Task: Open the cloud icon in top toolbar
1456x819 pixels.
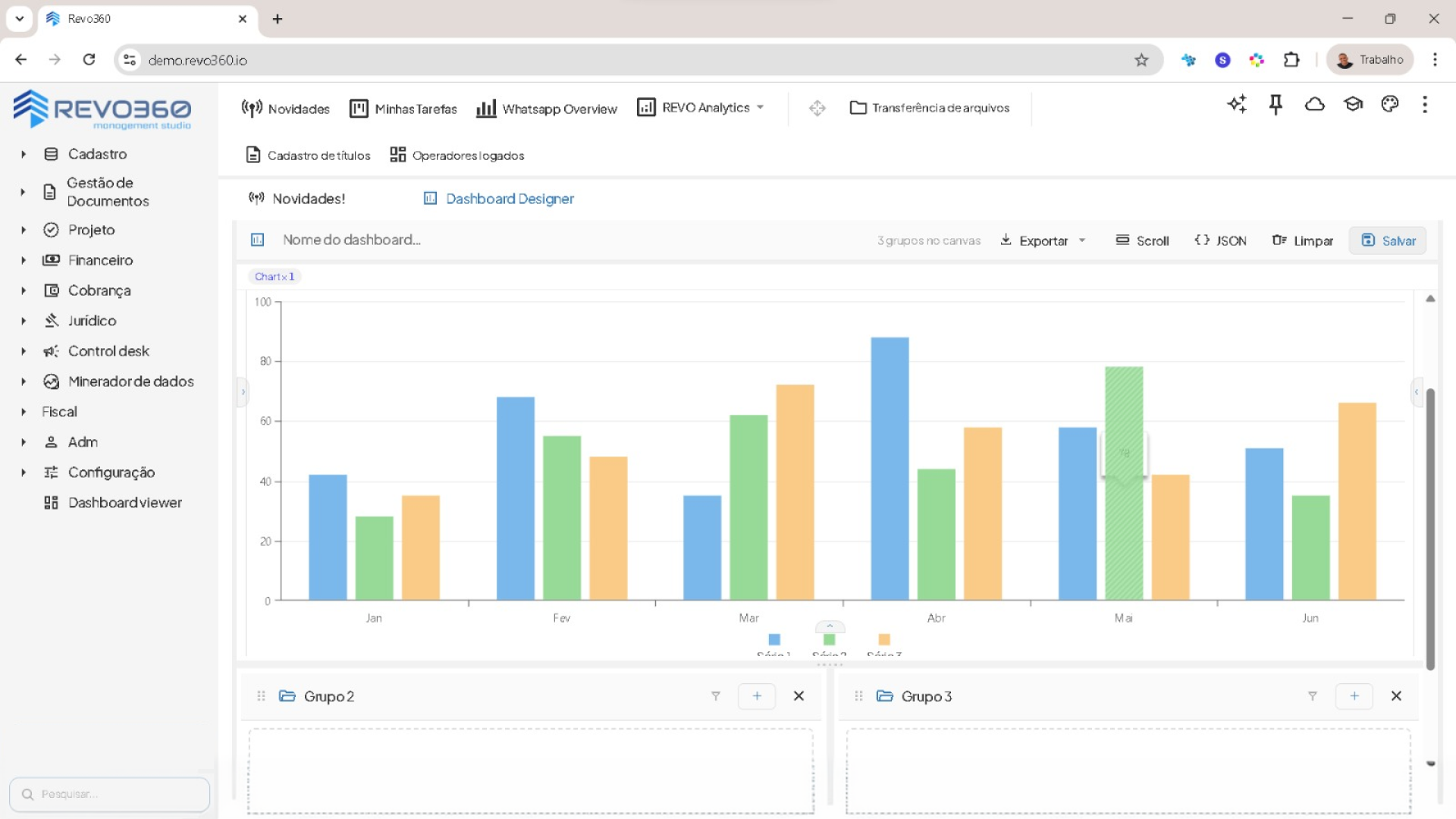Action: click(1315, 105)
